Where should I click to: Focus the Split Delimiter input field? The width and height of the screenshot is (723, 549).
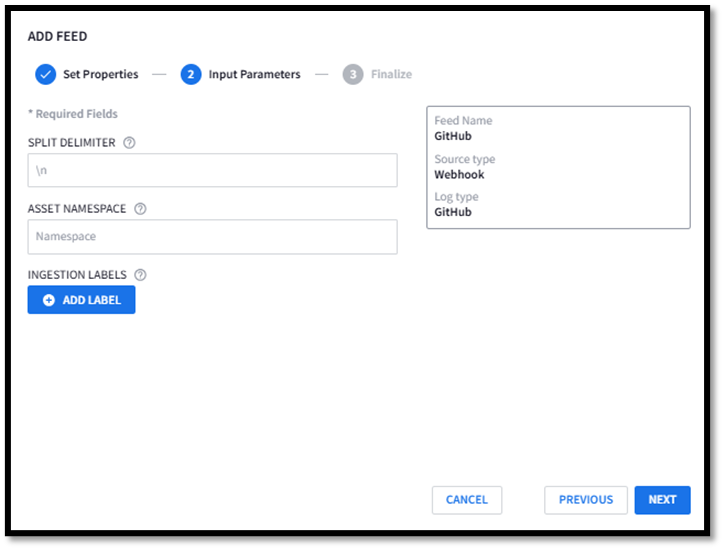[x=213, y=171]
